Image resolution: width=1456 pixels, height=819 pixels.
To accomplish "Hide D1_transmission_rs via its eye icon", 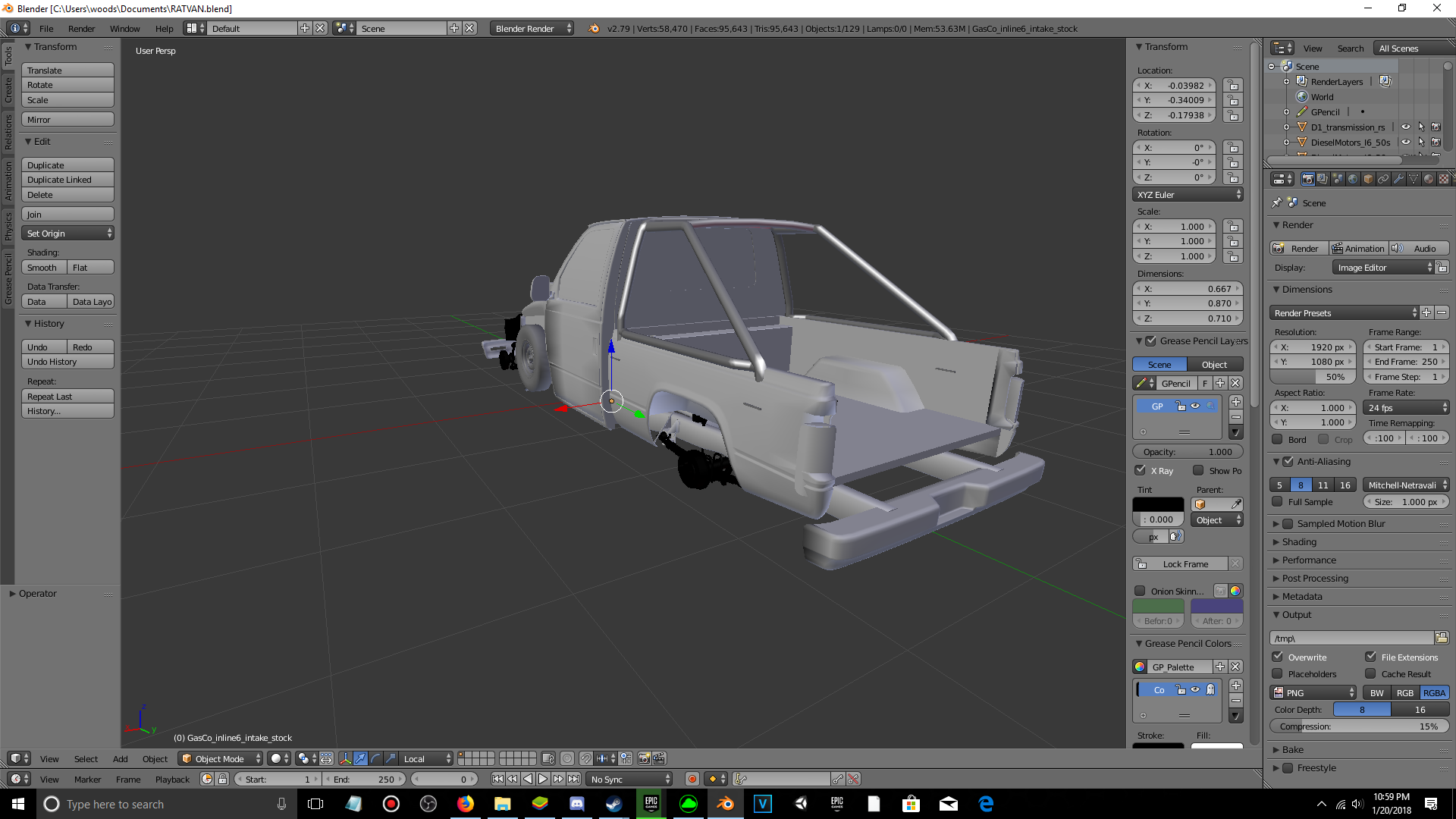I will tap(1405, 127).
